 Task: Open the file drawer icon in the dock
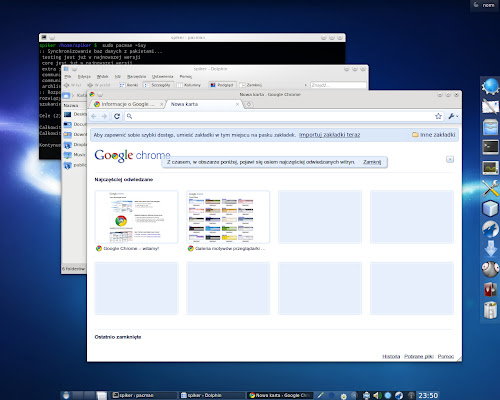490,127
